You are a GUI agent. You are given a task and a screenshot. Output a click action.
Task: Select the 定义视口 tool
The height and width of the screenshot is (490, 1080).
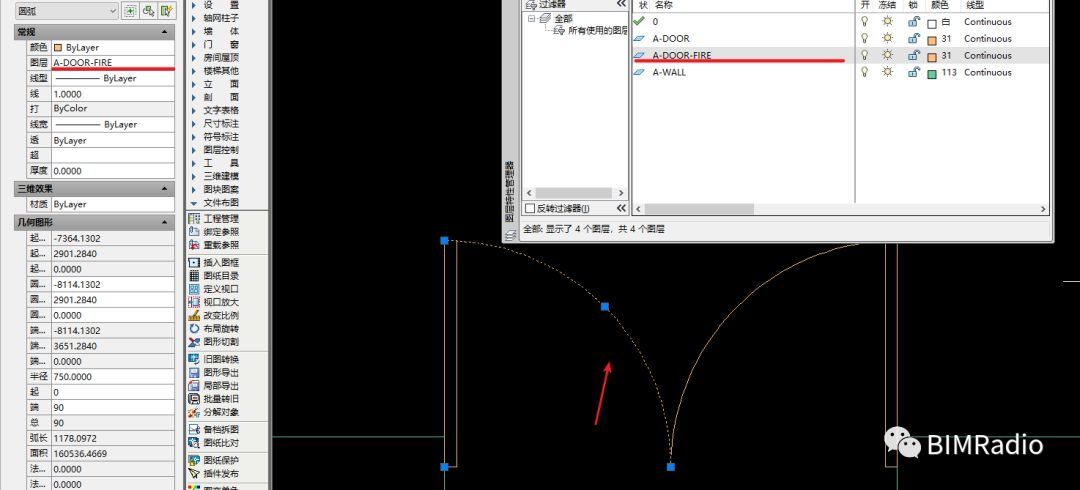coord(214,289)
